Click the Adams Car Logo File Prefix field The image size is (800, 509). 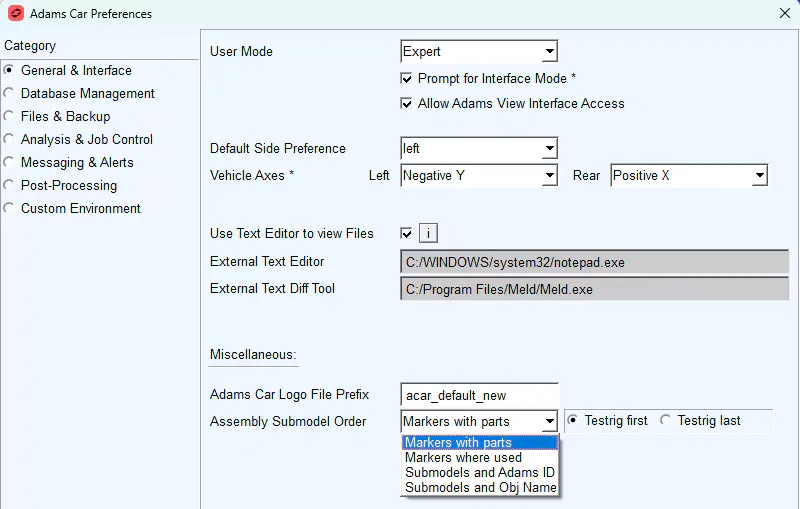click(x=478, y=395)
